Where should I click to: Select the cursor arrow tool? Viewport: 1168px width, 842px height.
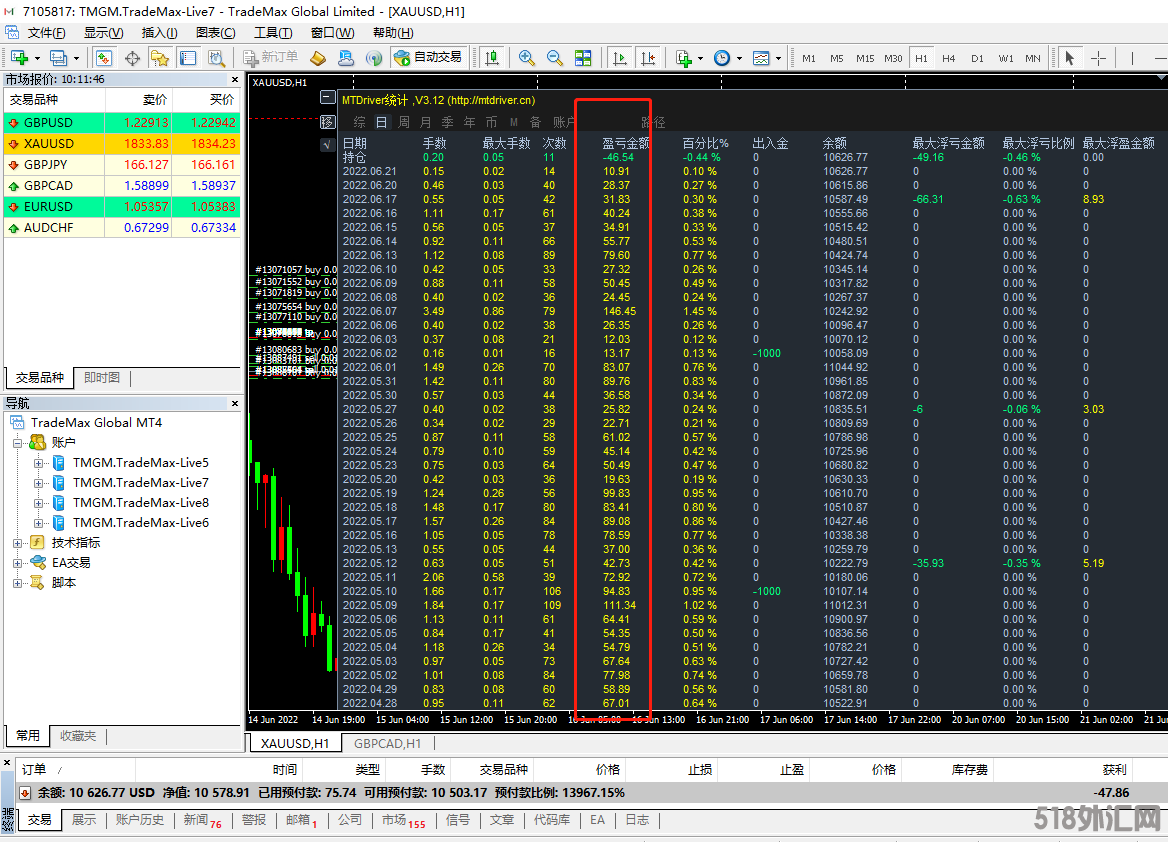tap(1070, 57)
